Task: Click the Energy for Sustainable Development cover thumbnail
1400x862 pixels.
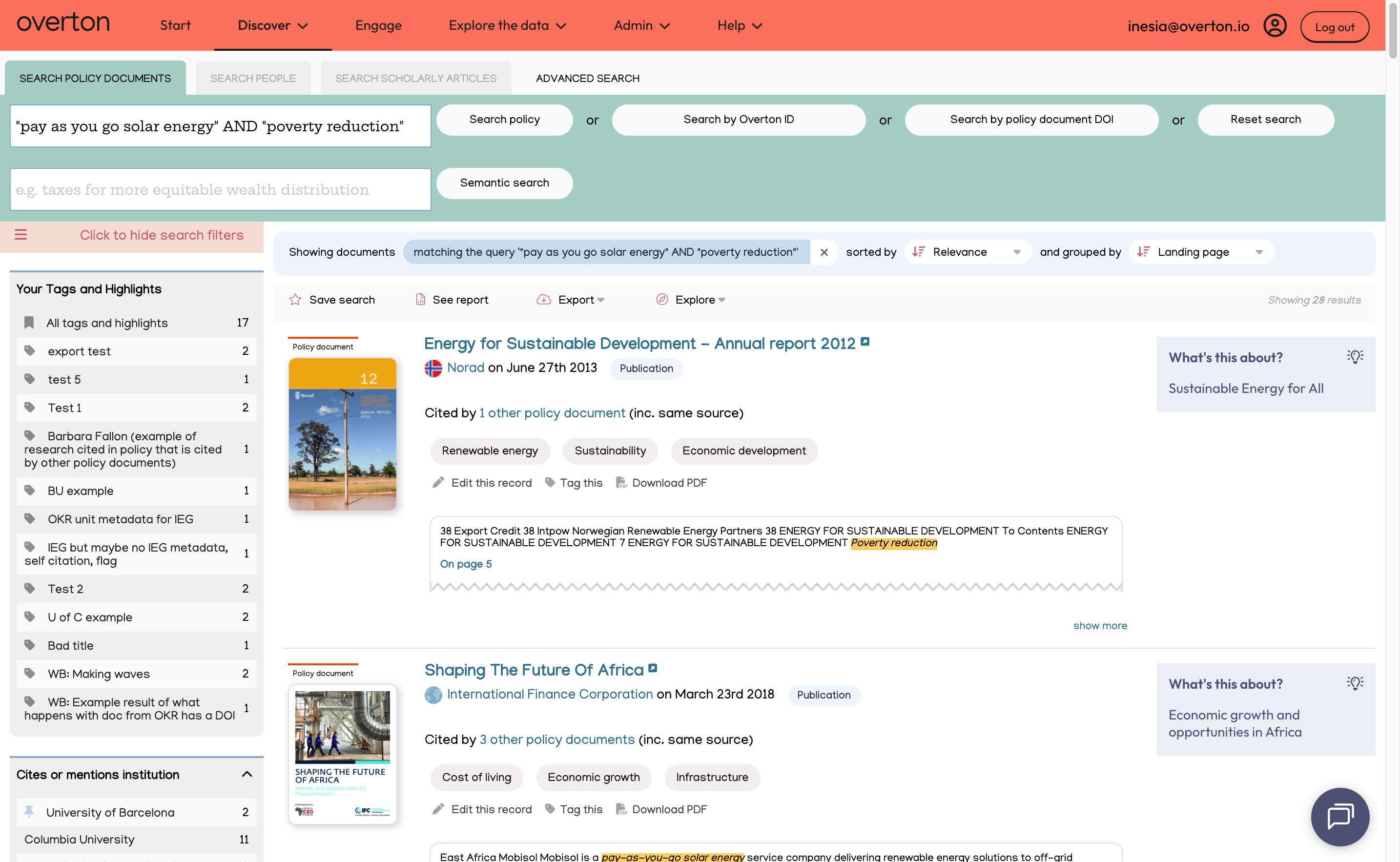Action: click(x=342, y=434)
